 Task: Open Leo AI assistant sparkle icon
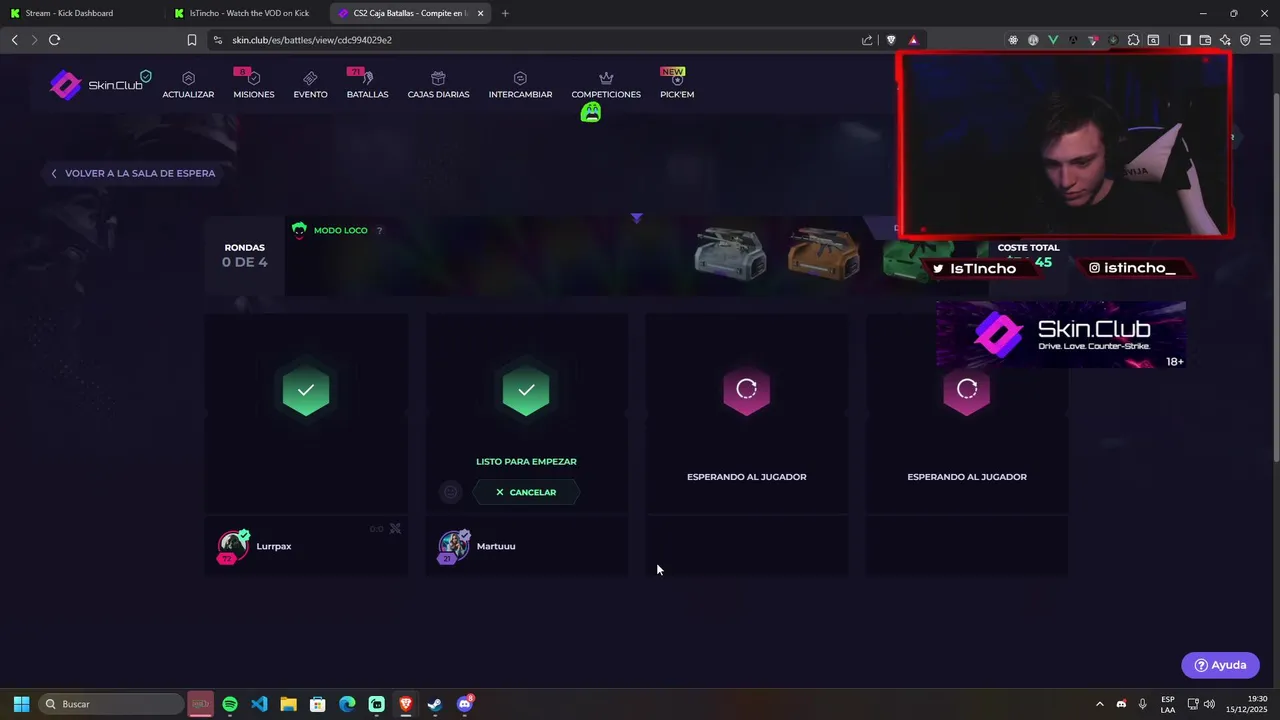1225,40
